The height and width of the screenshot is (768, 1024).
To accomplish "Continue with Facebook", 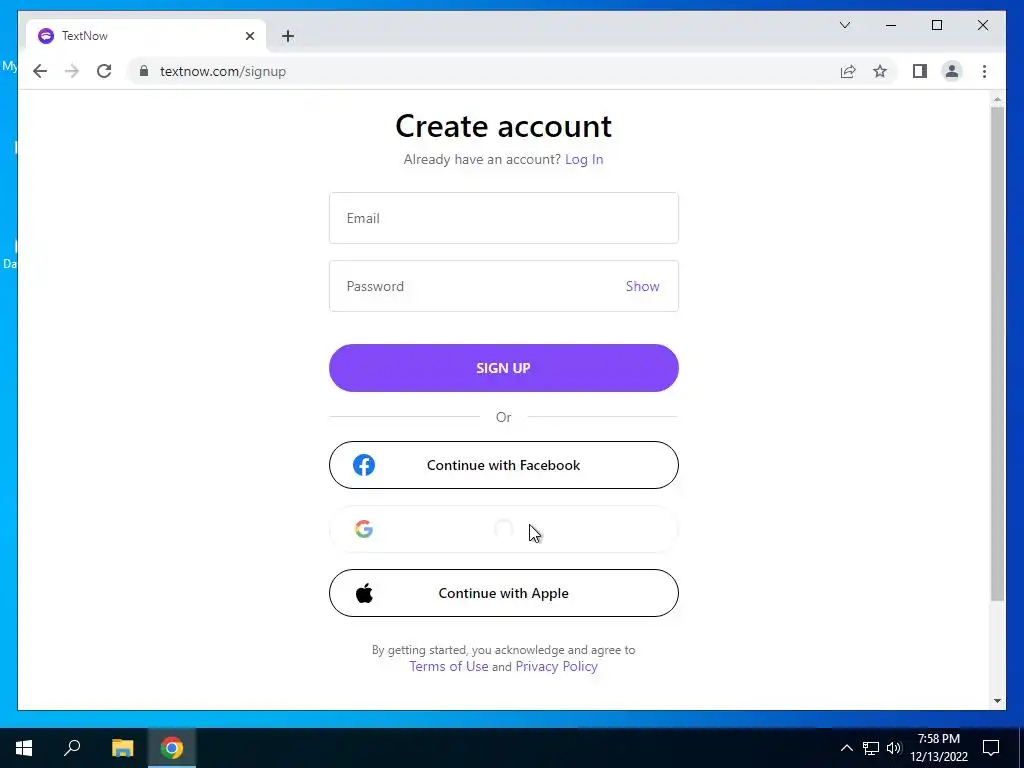I will pyautogui.click(x=504, y=465).
